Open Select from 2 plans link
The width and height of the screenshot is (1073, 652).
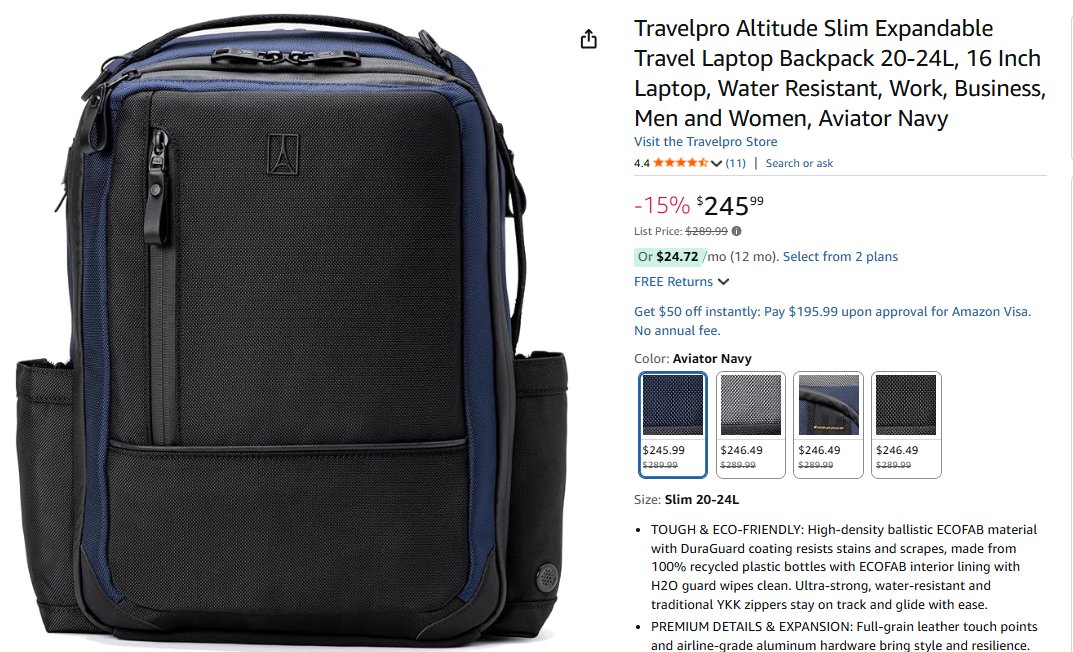[x=840, y=257]
